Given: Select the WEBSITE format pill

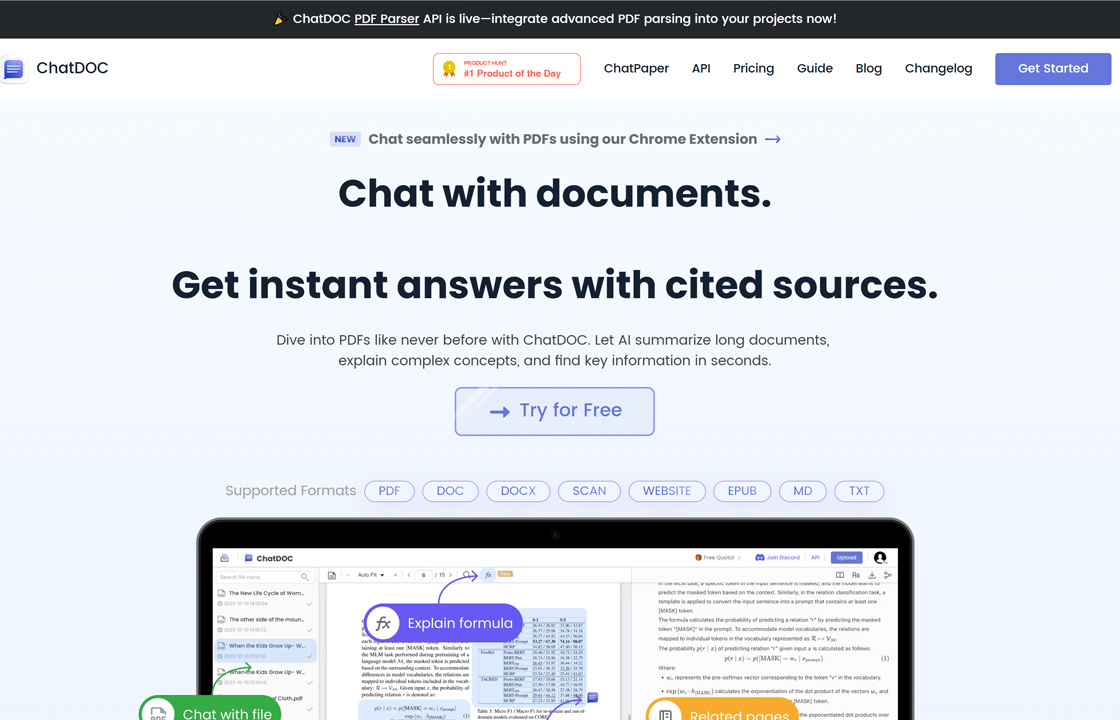Looking at the screenshot, I should tap(667, 491).
